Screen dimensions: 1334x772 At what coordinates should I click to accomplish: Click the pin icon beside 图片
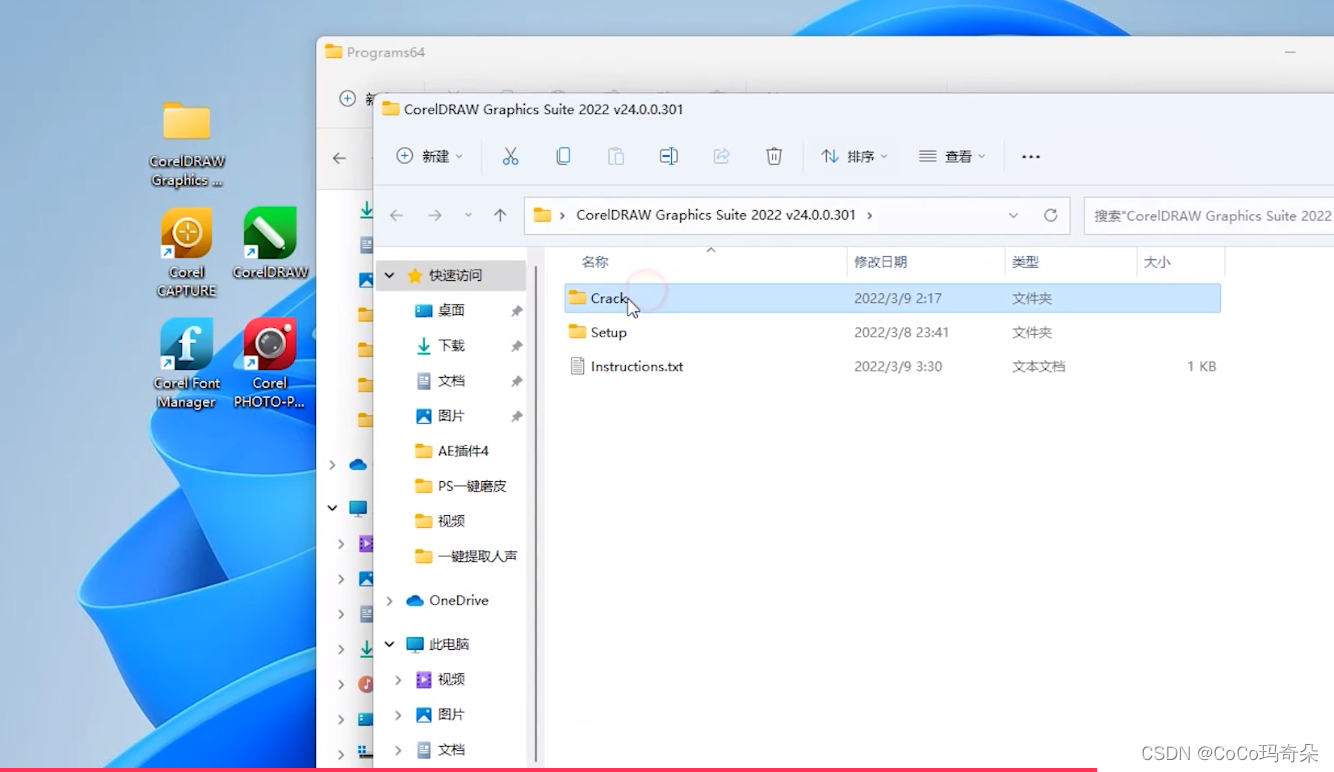517,416
